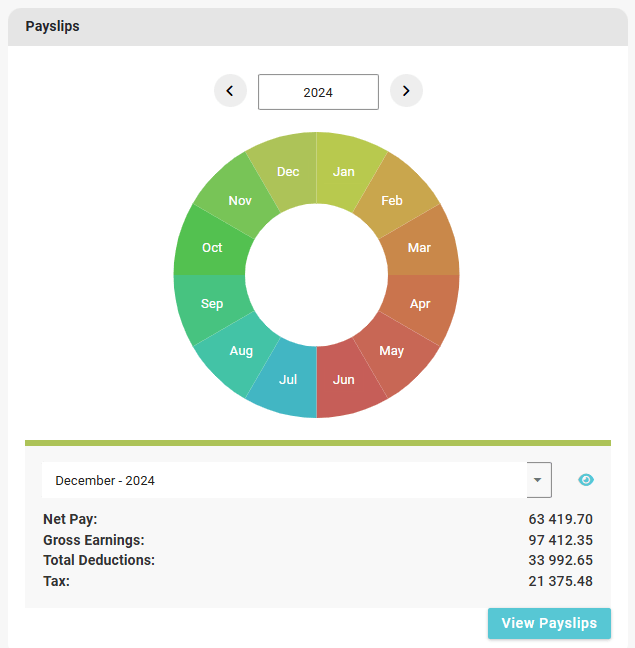The width and height of the screenshot is (635, 648).
Task: Click the 2024 year input field
Action: [x=318, y=92]
